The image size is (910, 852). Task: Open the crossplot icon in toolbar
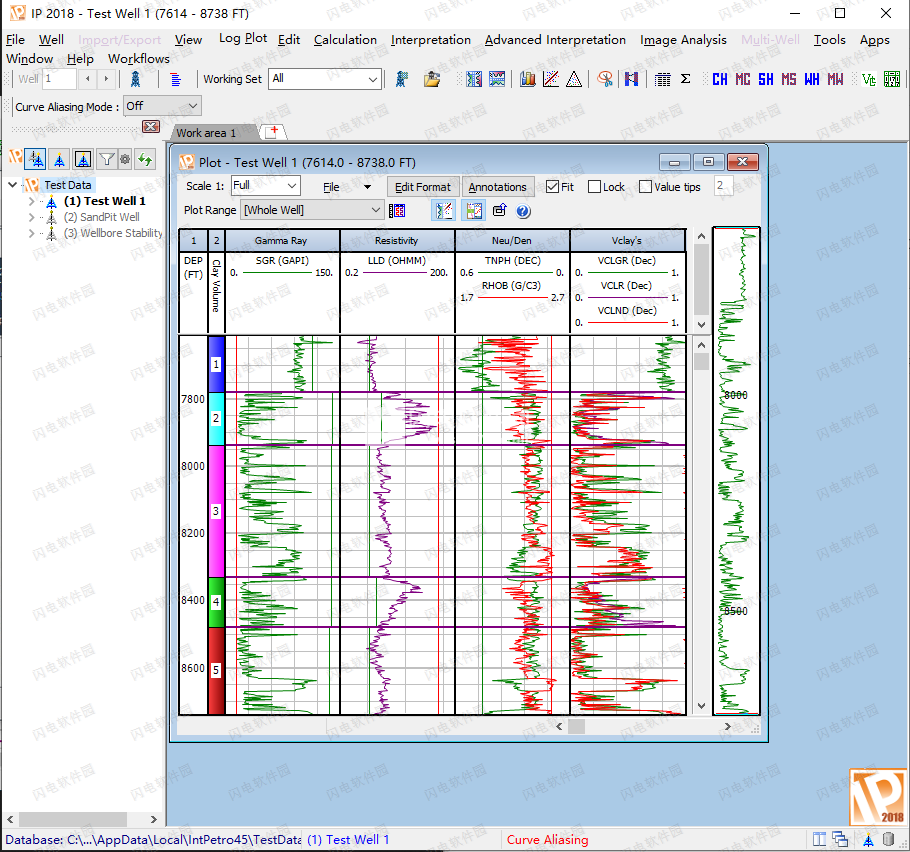tap(551, 79)
